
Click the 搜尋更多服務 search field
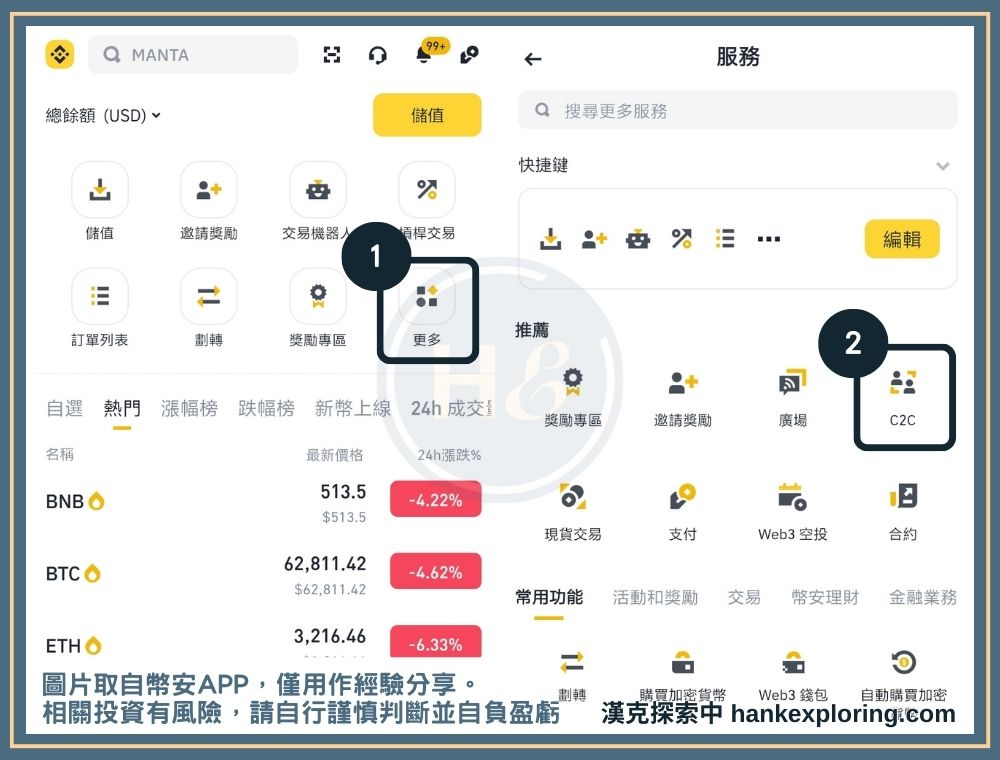coord(738,110)
